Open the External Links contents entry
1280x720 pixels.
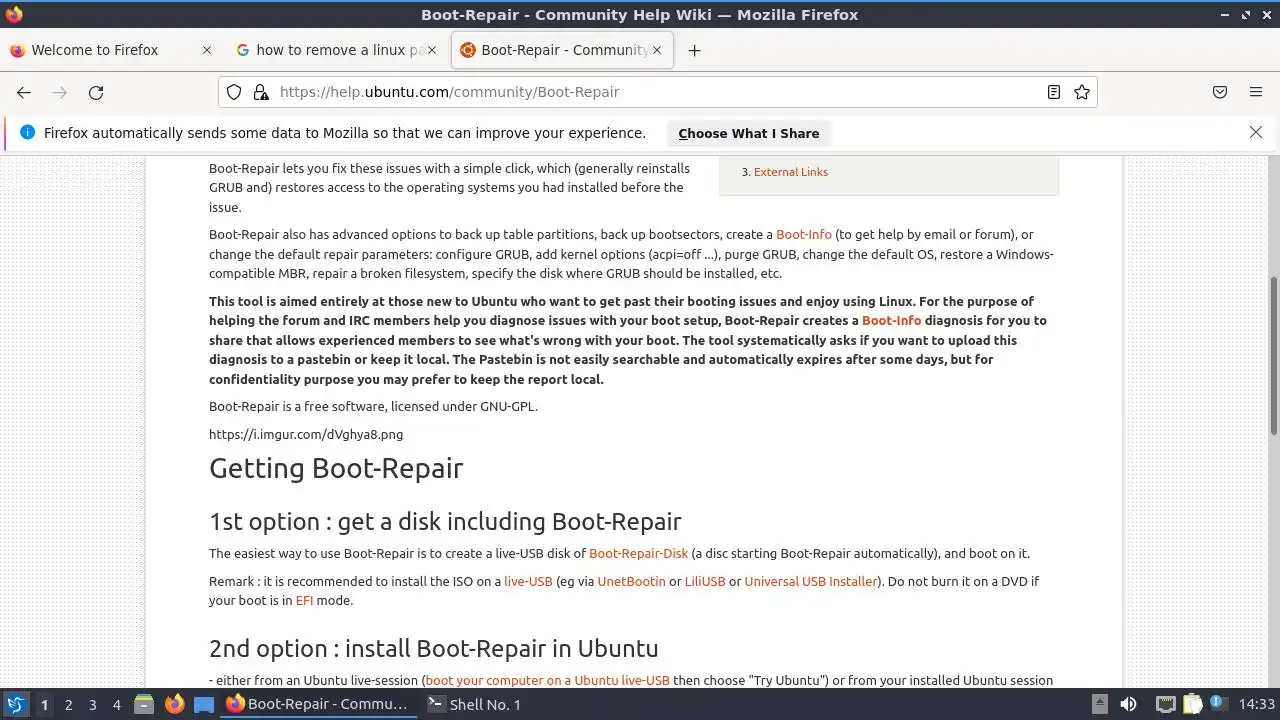click(x=790, y=172)
